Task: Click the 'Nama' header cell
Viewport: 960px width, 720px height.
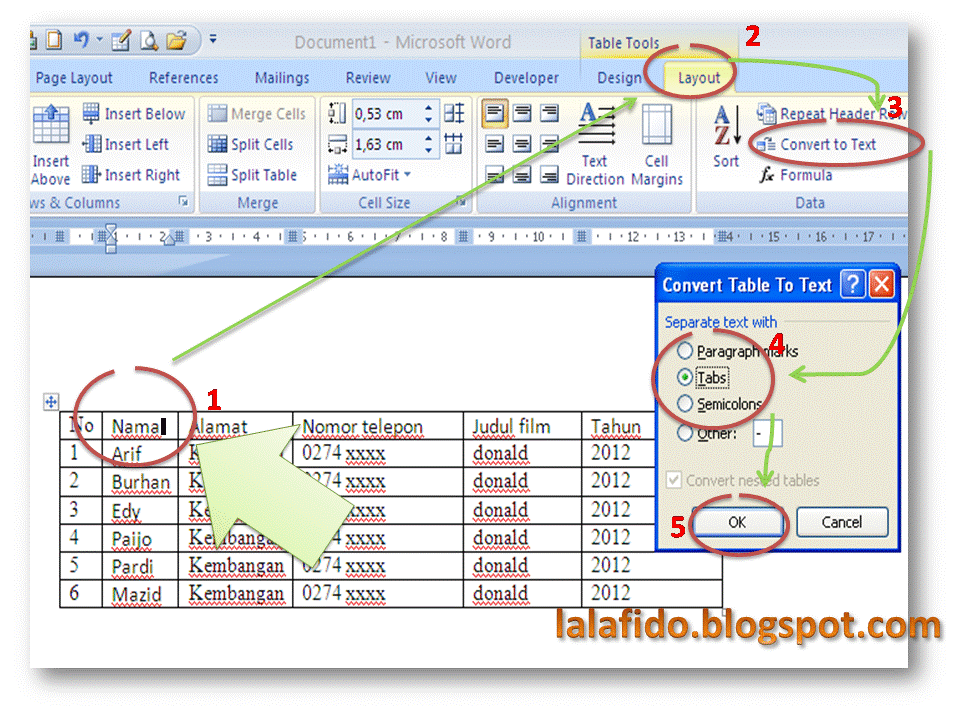Action: click(x=140, y=426)
